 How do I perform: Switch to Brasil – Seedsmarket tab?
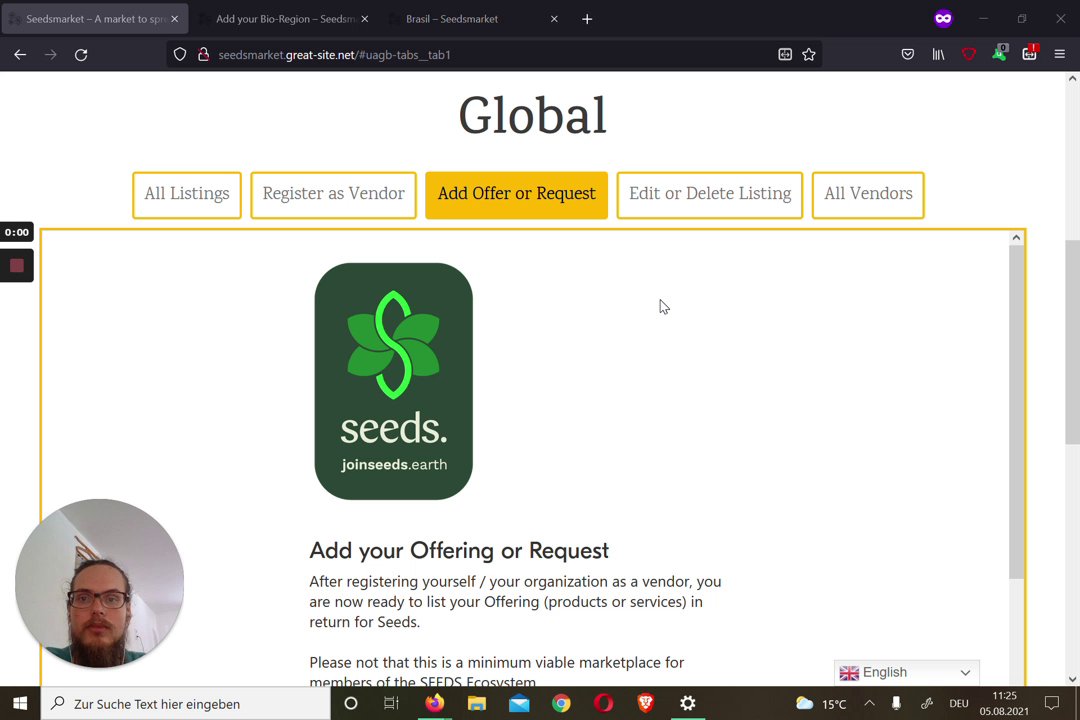474,19
